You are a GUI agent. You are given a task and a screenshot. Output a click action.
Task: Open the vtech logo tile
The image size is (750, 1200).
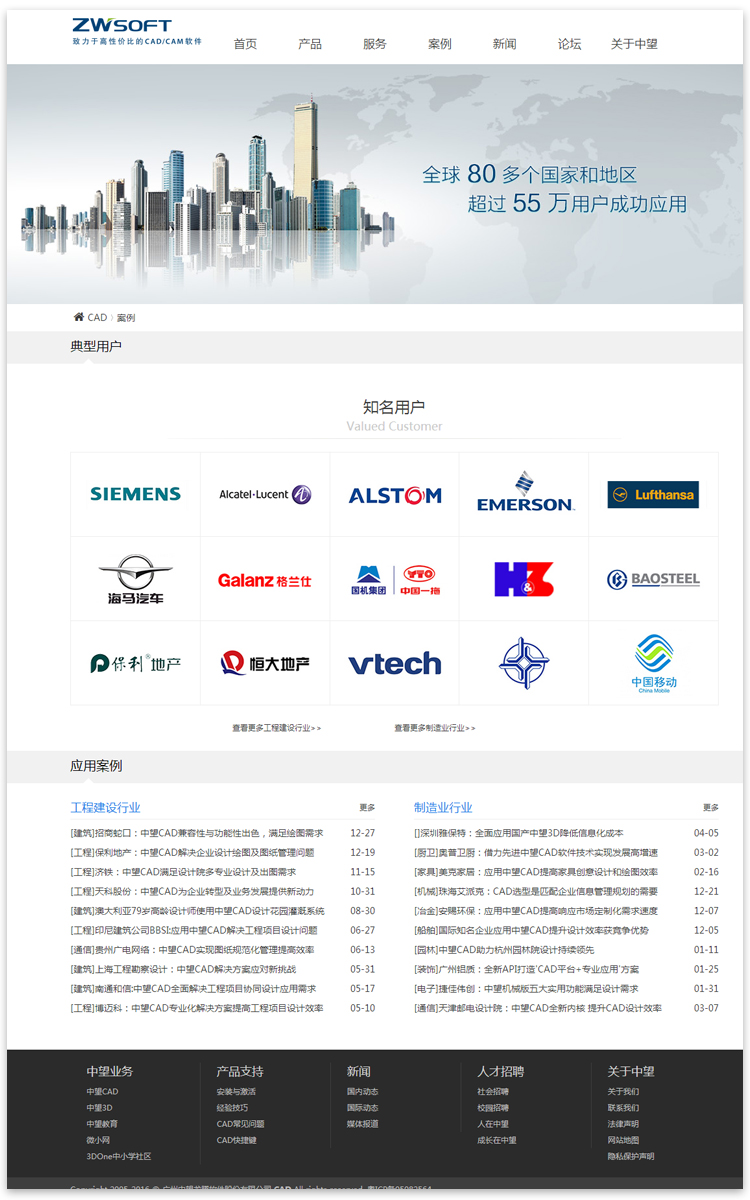coord(394,663)
